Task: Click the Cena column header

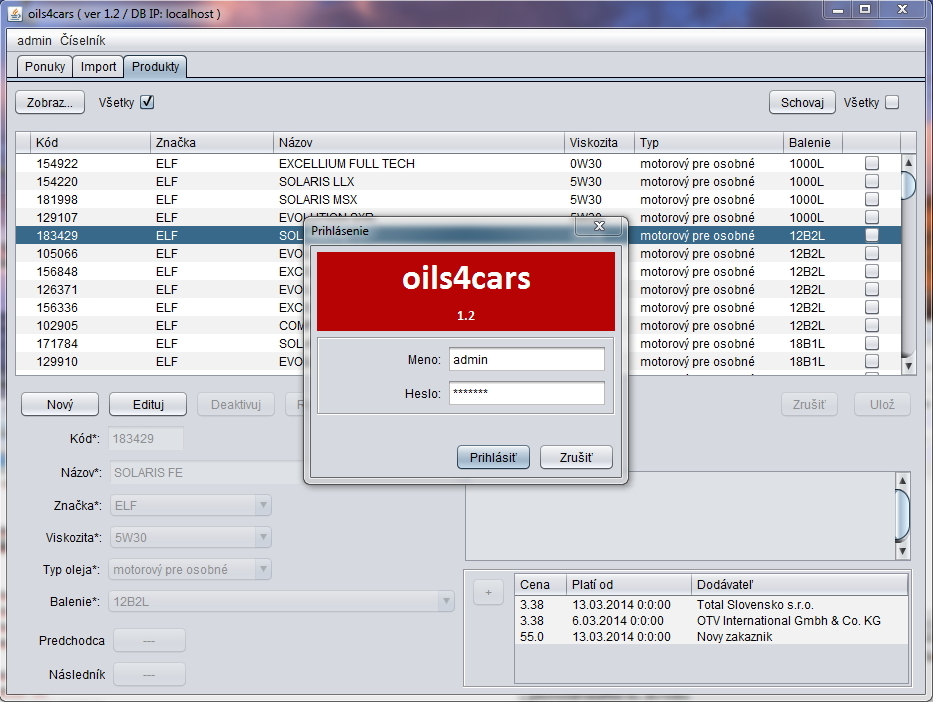Action: tap(540, 584)
